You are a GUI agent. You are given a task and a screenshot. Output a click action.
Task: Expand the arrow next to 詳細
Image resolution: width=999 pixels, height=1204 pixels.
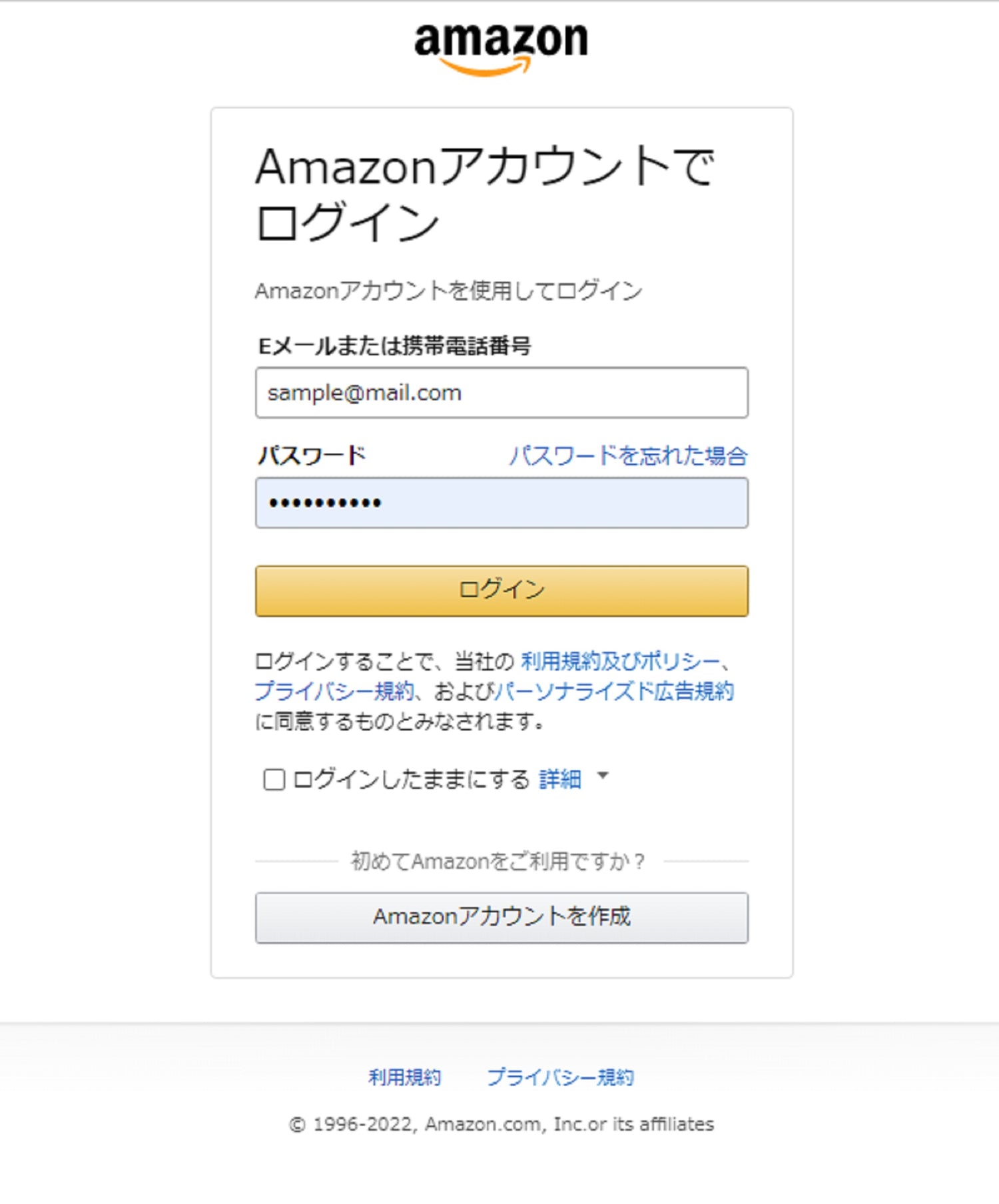(x=603, y=776)
